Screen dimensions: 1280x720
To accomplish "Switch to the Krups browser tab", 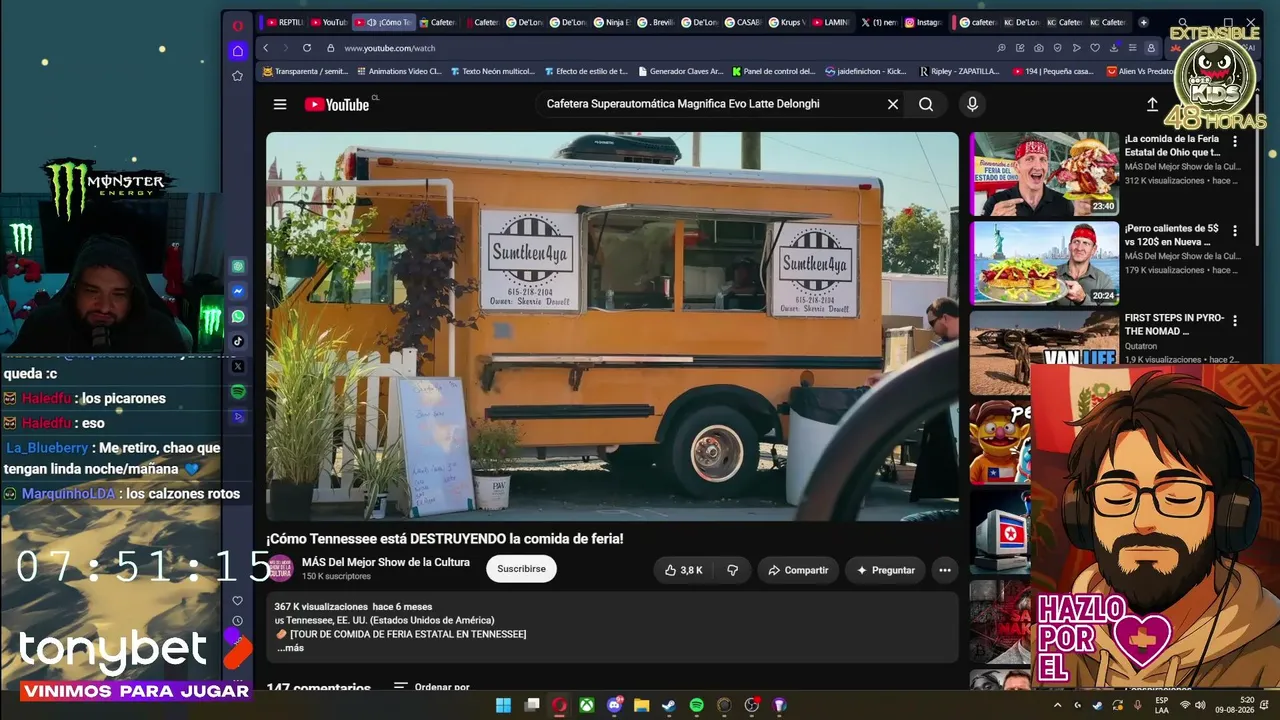I will 786,22.
